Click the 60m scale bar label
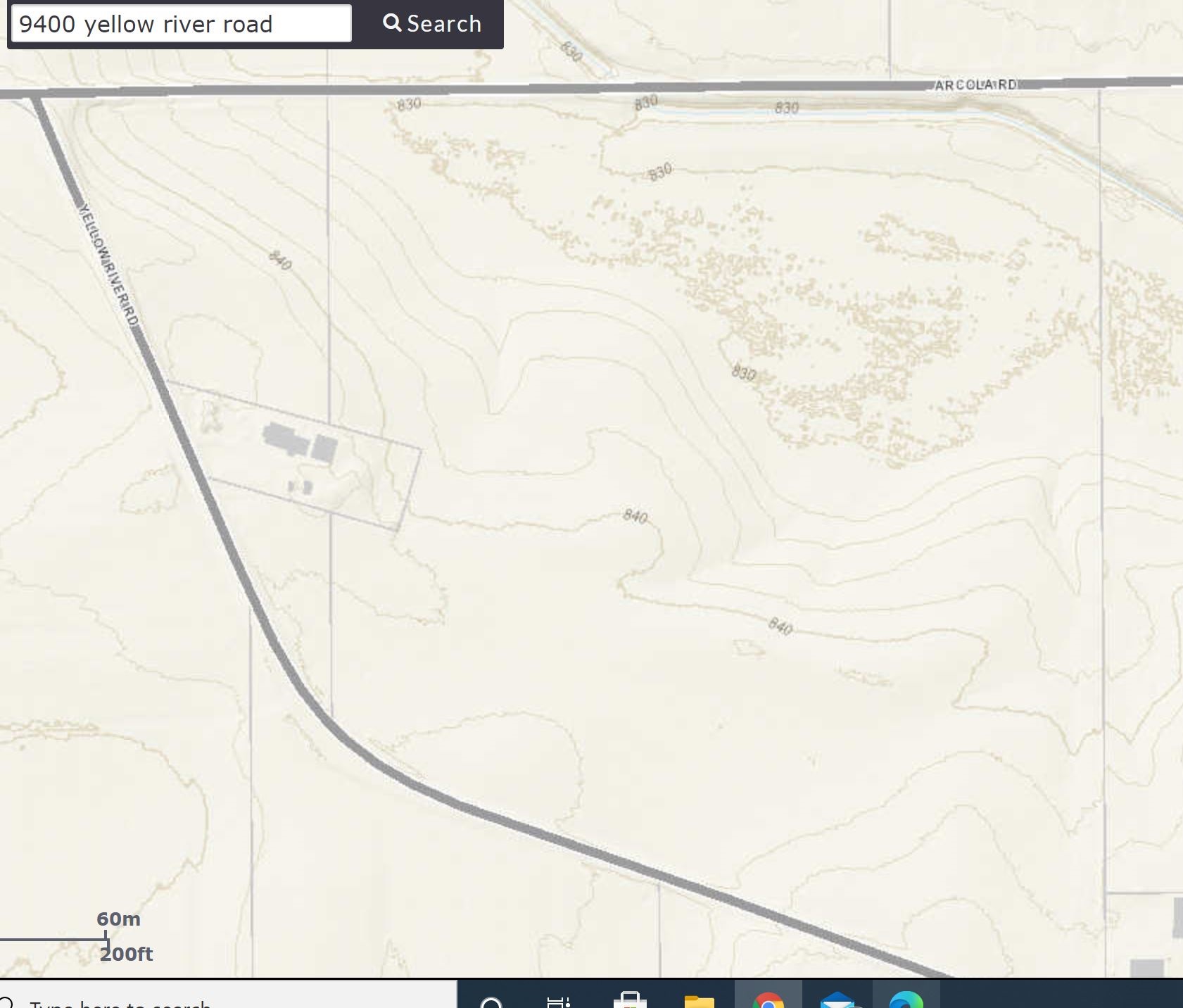This screenshot has width=1183, height=1008. (x=118, y=919)
